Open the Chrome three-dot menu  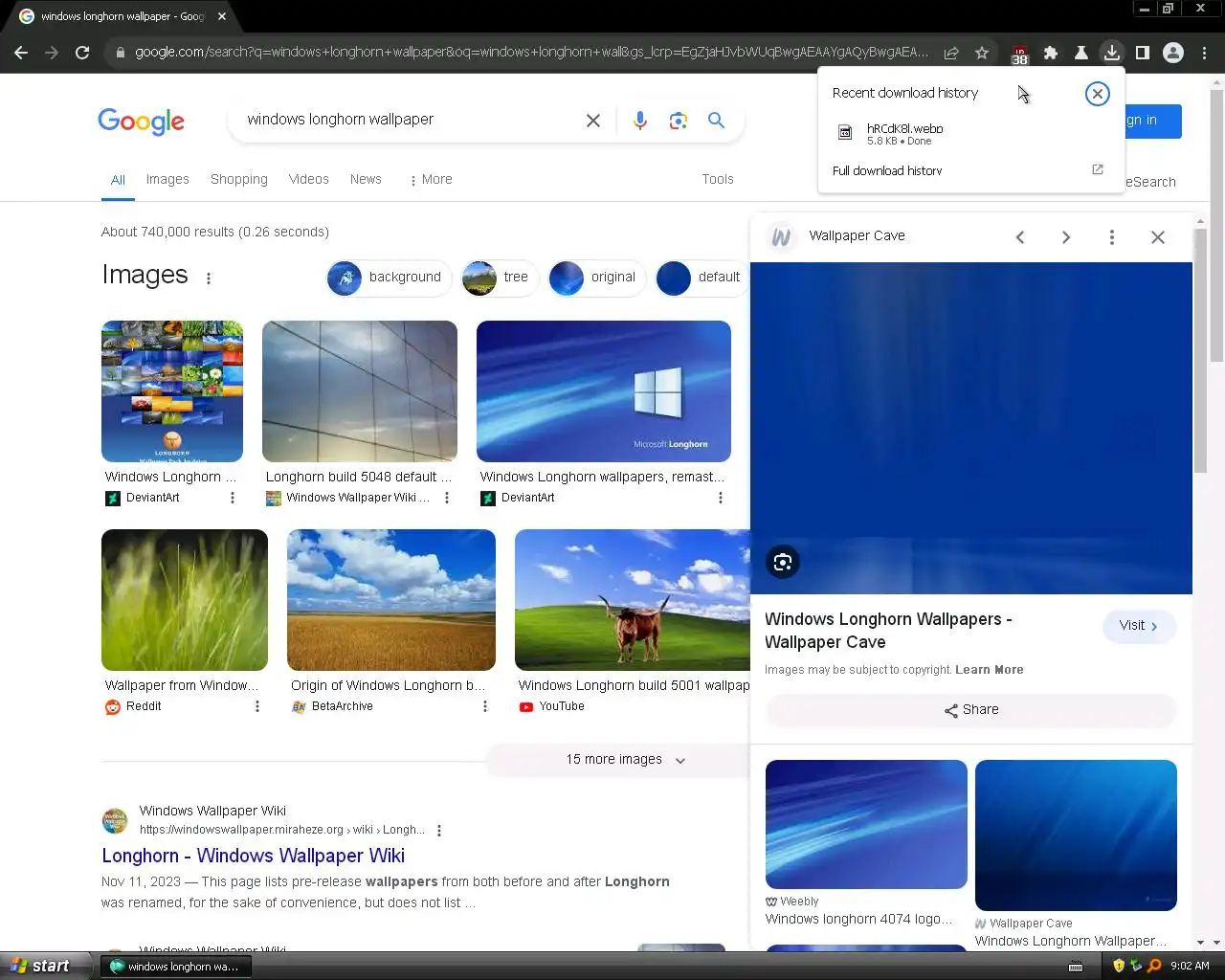[1205, 53]
